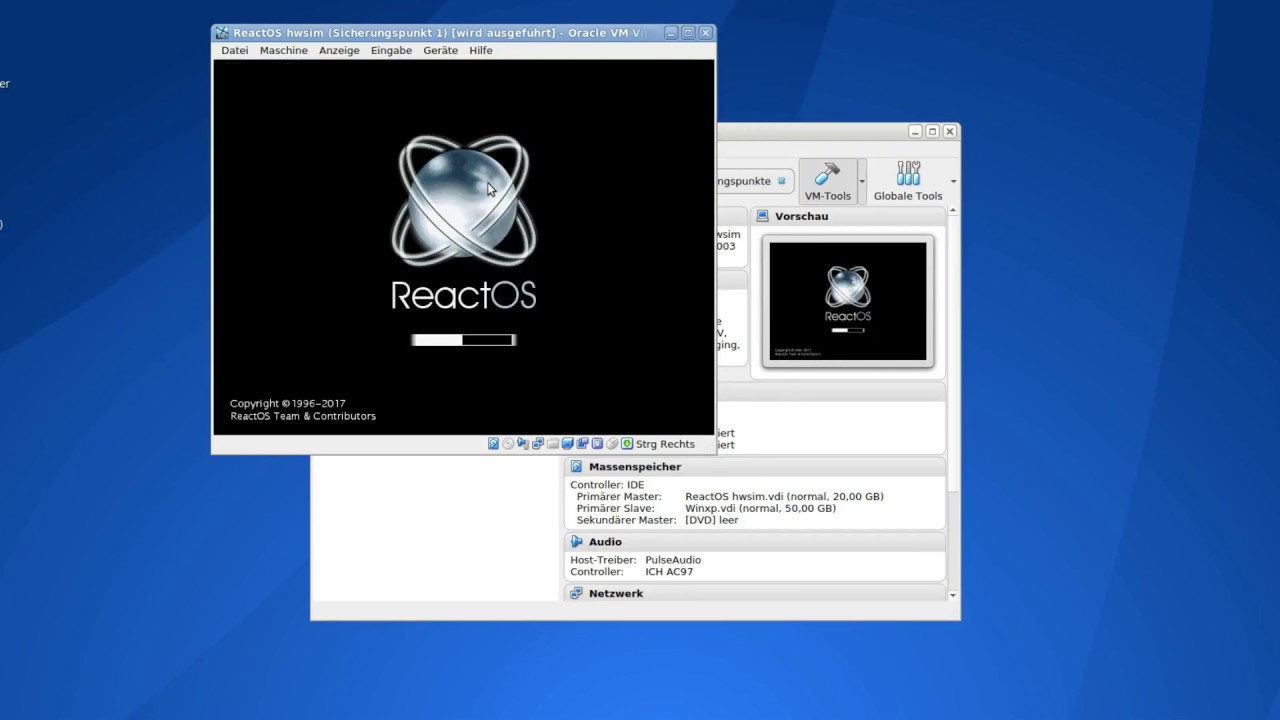Open the Eingabe menu
The image size is (1280, 720).
click(x=391, y=50)
